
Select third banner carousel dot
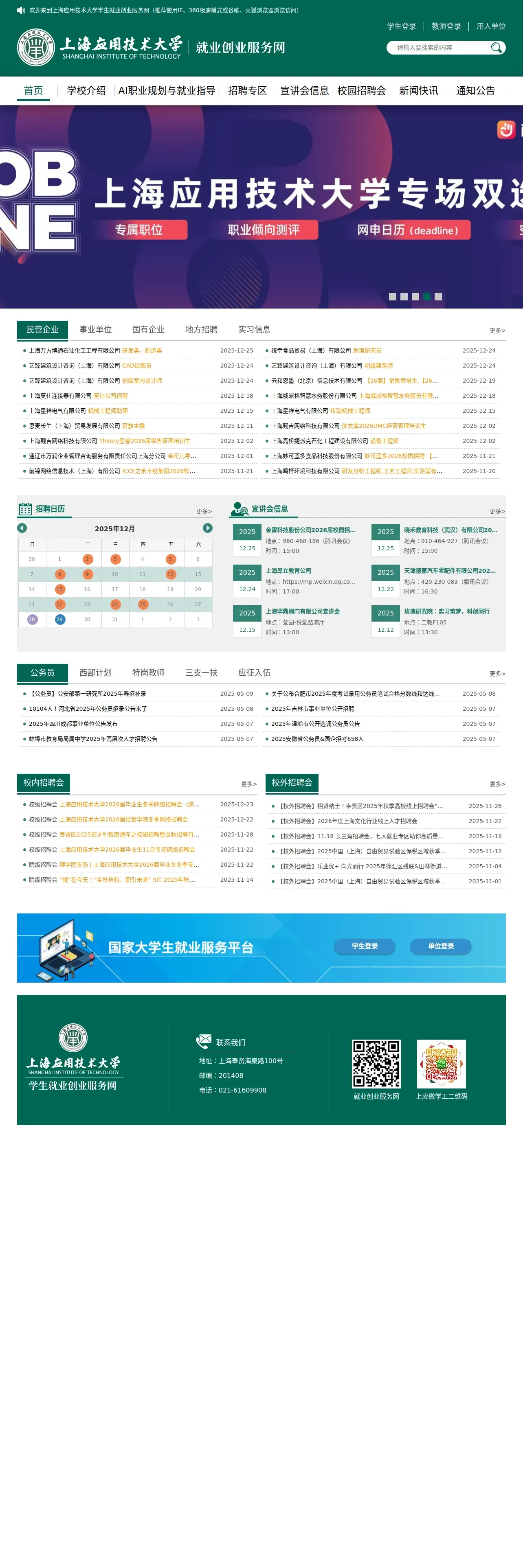coord(415,296)
